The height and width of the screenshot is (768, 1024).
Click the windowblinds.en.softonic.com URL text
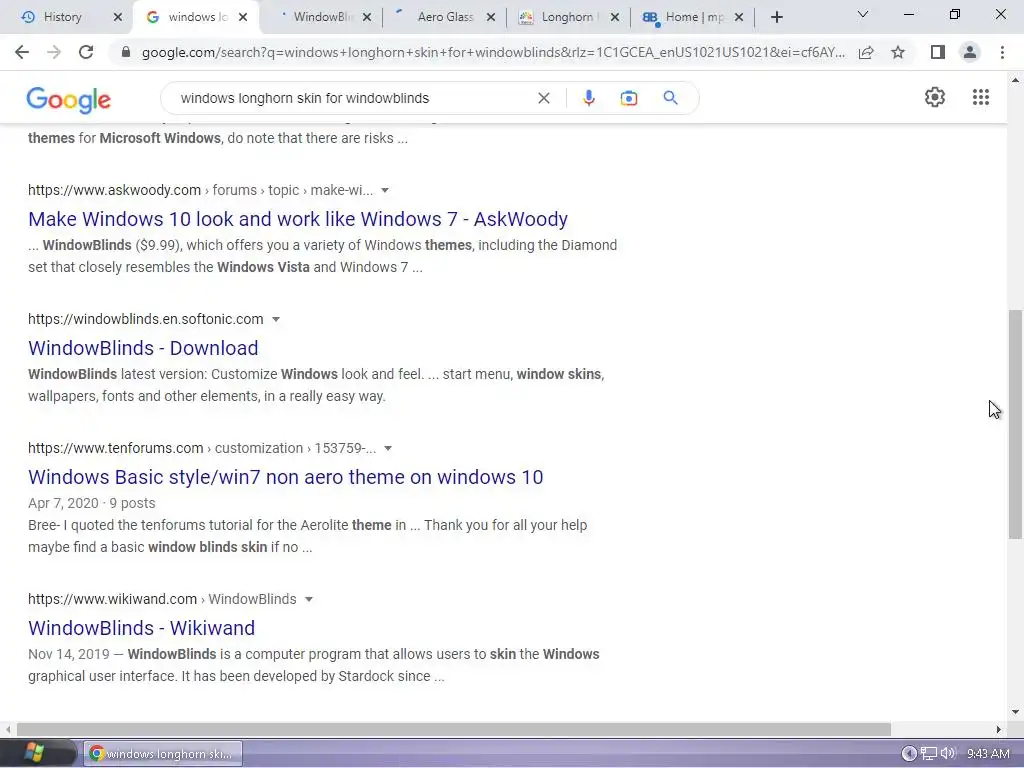coord(146,319)
